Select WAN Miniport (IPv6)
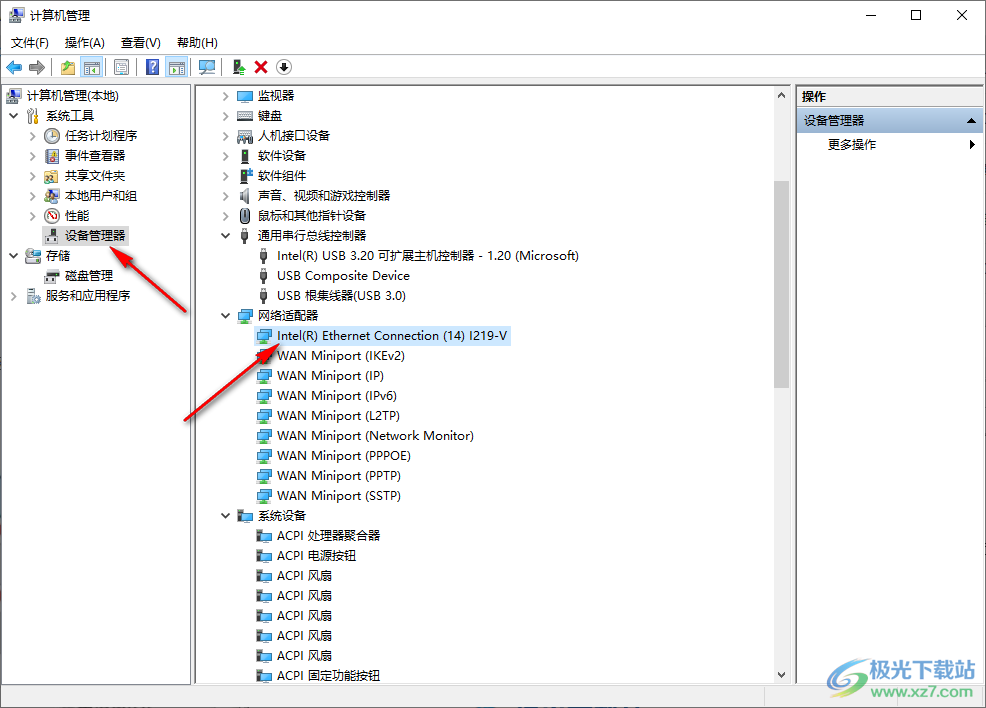 [337, 396]
